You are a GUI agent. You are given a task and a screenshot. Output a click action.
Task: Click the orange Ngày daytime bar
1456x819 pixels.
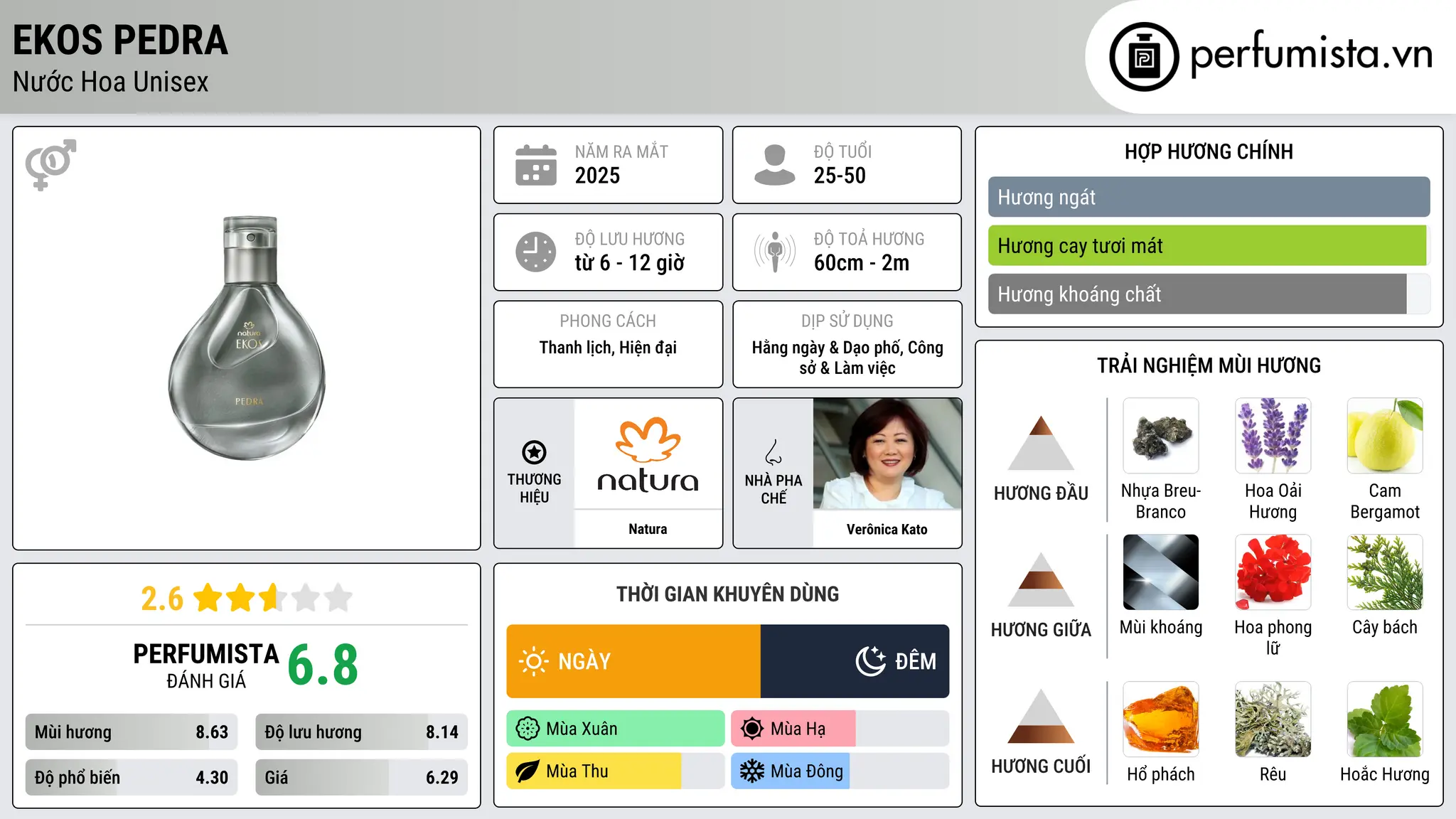[633, 661]
